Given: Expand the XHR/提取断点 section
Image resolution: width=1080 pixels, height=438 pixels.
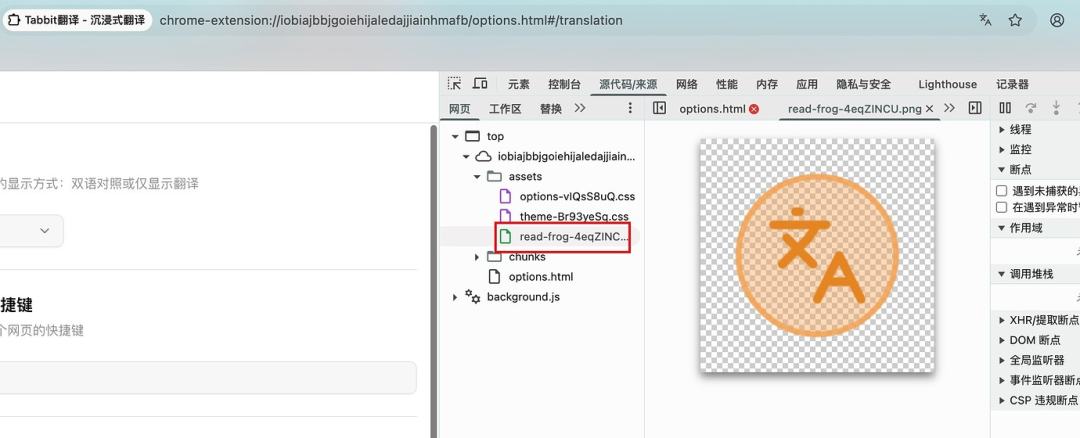Looking at the screenshot, I should (1003, 320).
